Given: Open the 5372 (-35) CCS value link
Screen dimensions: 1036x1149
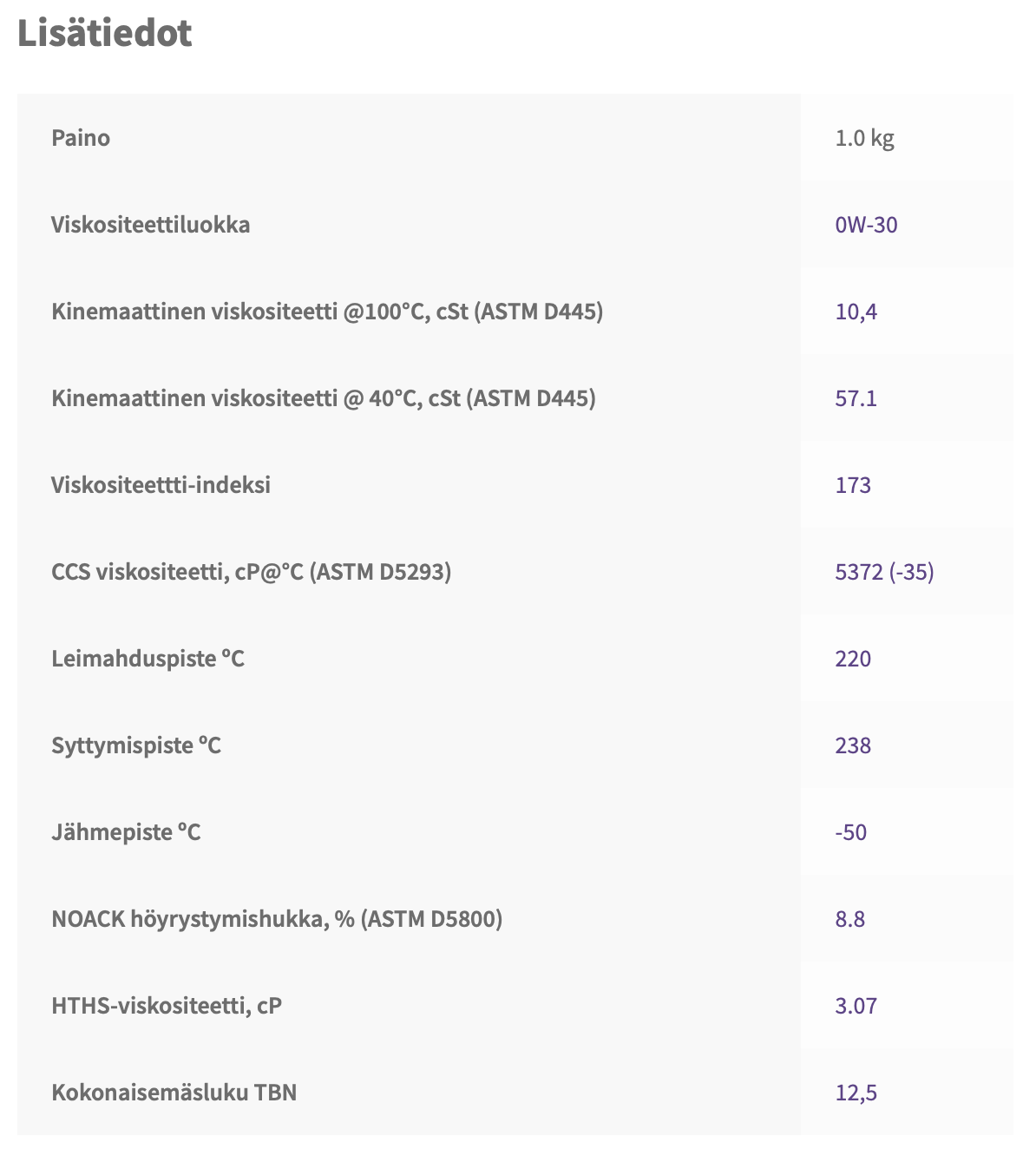Looking at the screenshot, I should (884, 572).
